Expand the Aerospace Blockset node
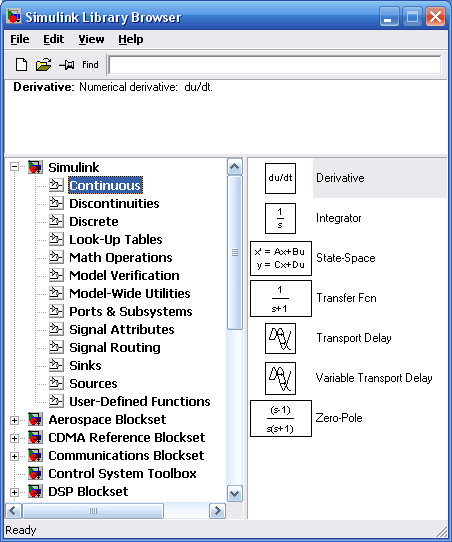 15,420
